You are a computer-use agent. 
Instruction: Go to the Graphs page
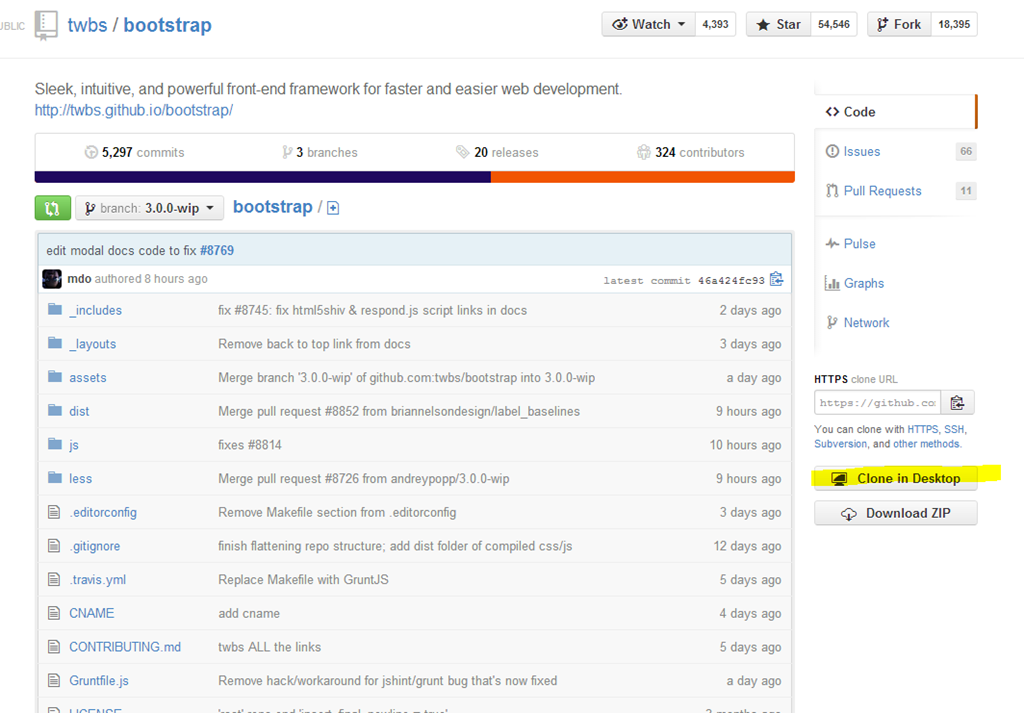click(863, 283)
